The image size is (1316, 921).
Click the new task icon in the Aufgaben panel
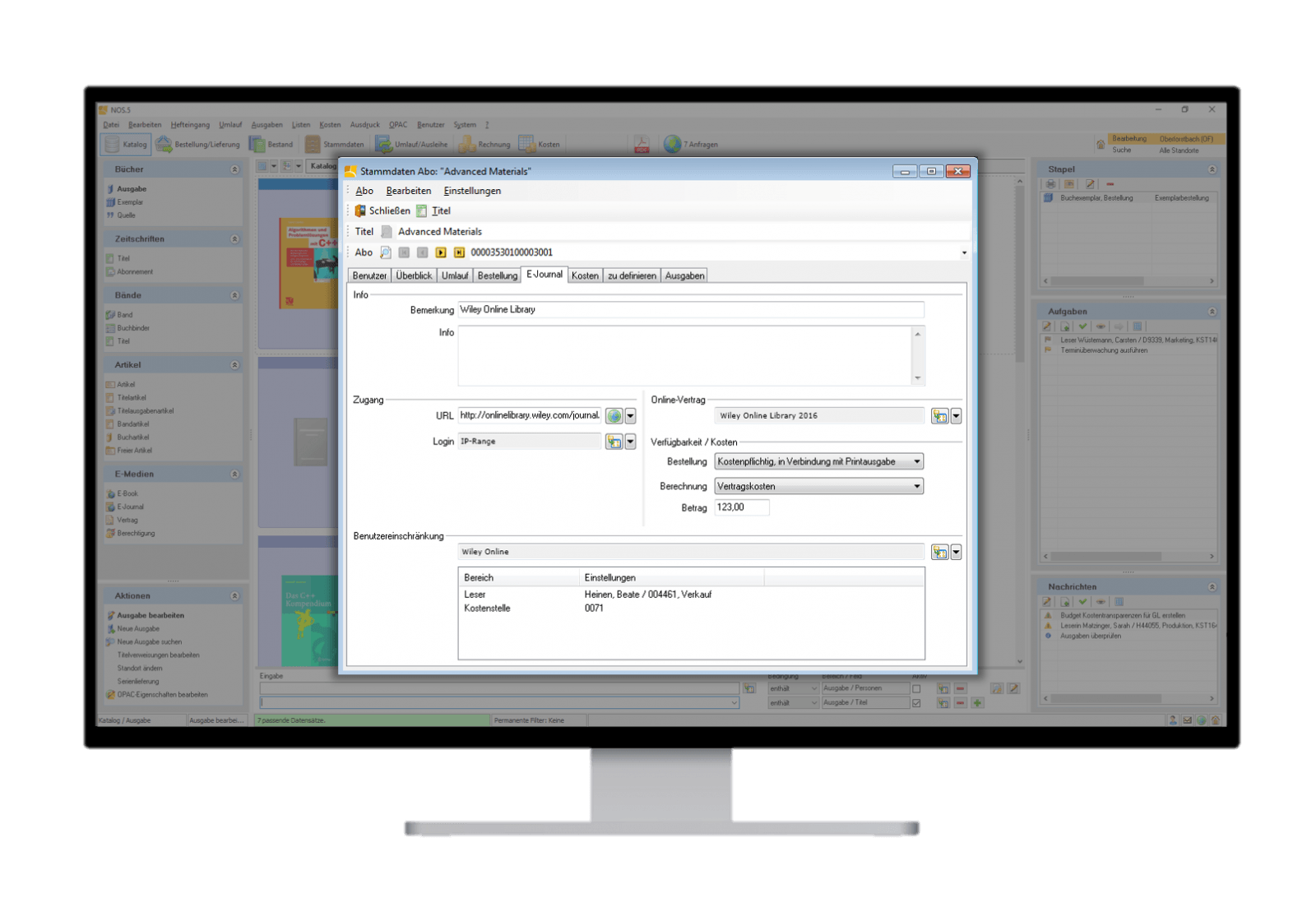[x=1064, y=326]
